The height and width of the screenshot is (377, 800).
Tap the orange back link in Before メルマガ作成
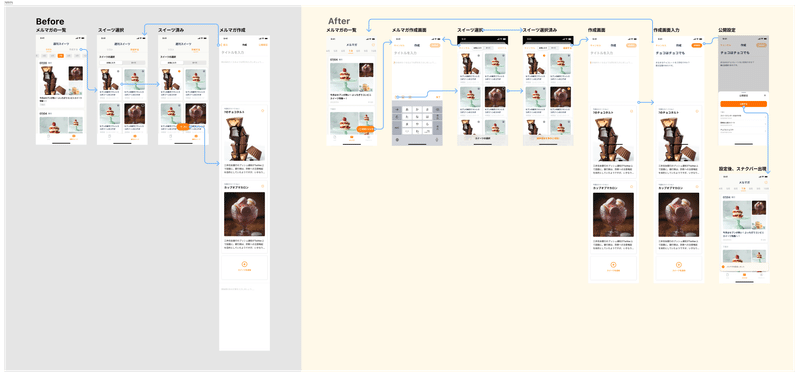[x=224, y=45]
